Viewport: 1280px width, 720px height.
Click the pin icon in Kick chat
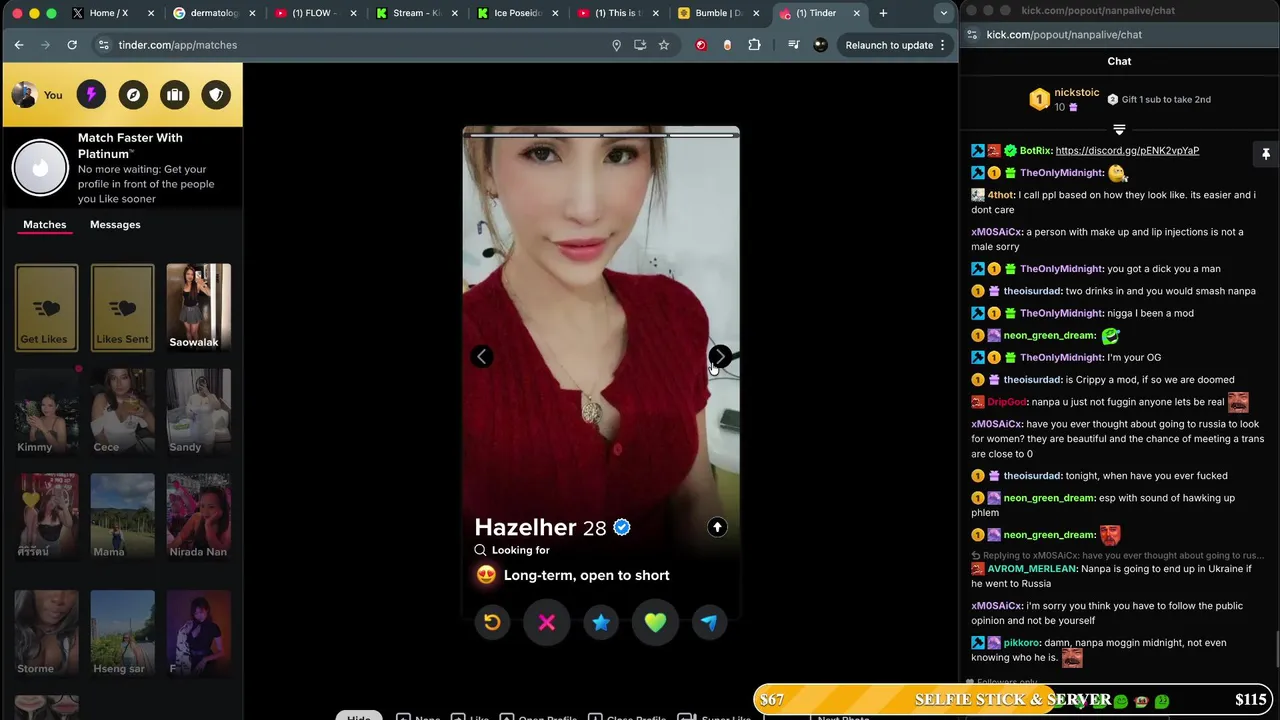(1265, 154)
